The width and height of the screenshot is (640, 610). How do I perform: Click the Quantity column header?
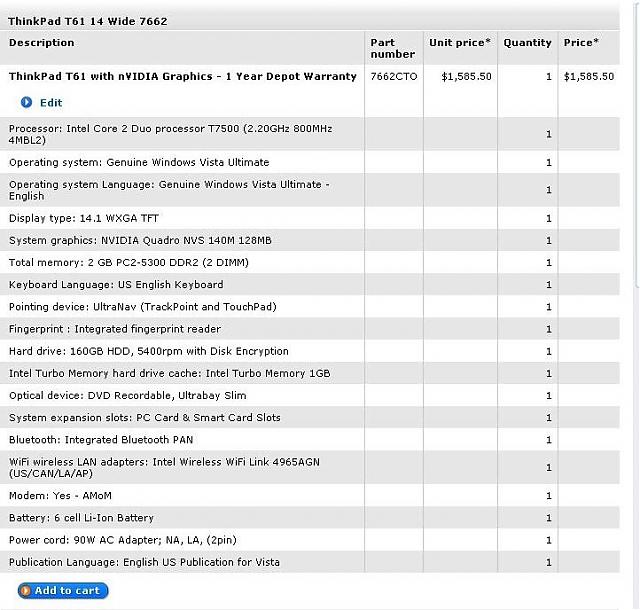(x=527, y=43)
